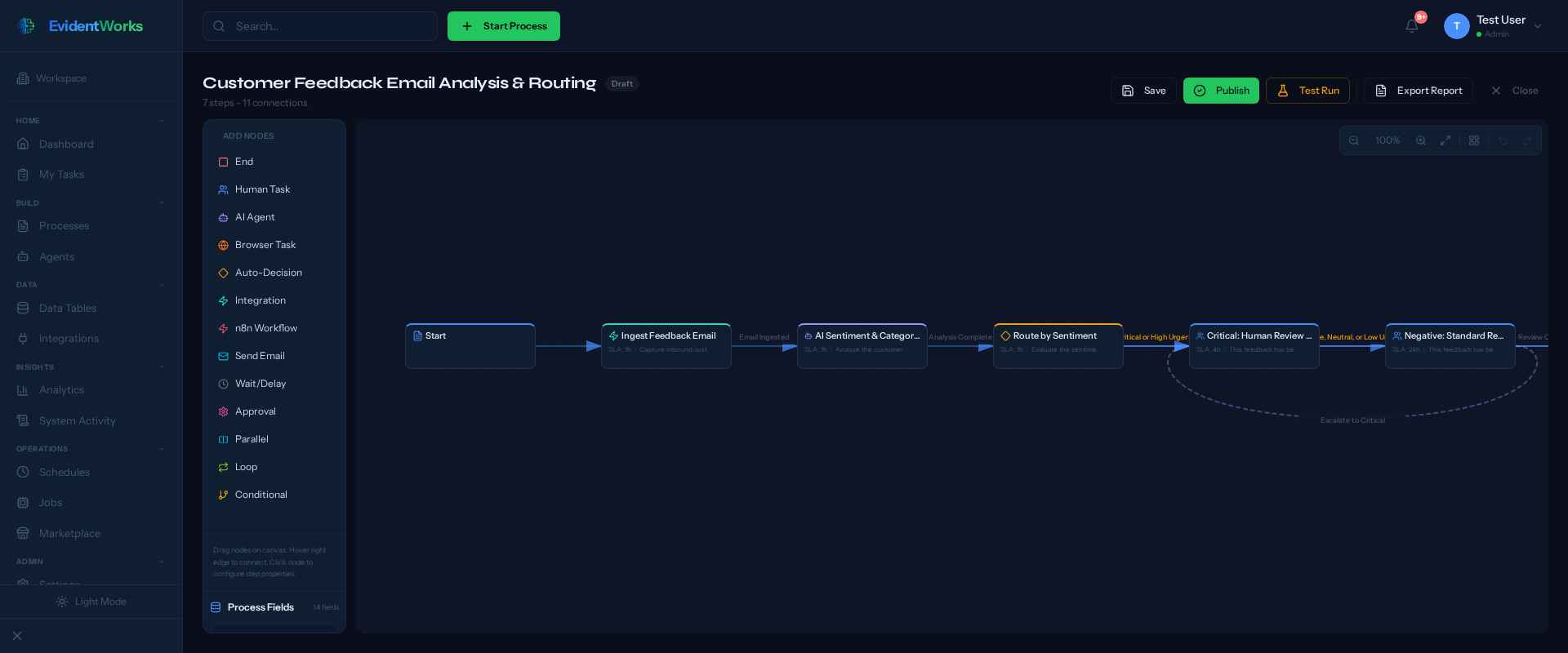1568x653 pixels.
Task: Collapse the DATA sidebar section
Action: [162, 285]
